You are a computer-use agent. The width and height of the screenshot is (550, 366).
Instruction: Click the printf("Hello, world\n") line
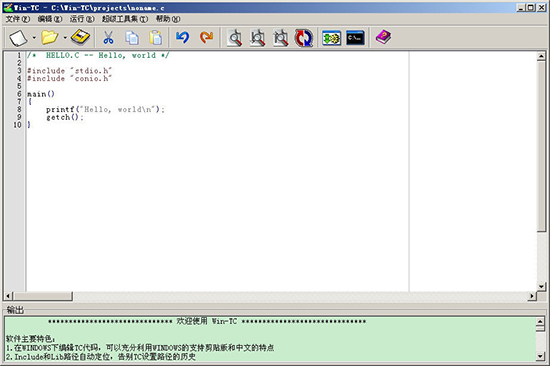tap(105, 109)
